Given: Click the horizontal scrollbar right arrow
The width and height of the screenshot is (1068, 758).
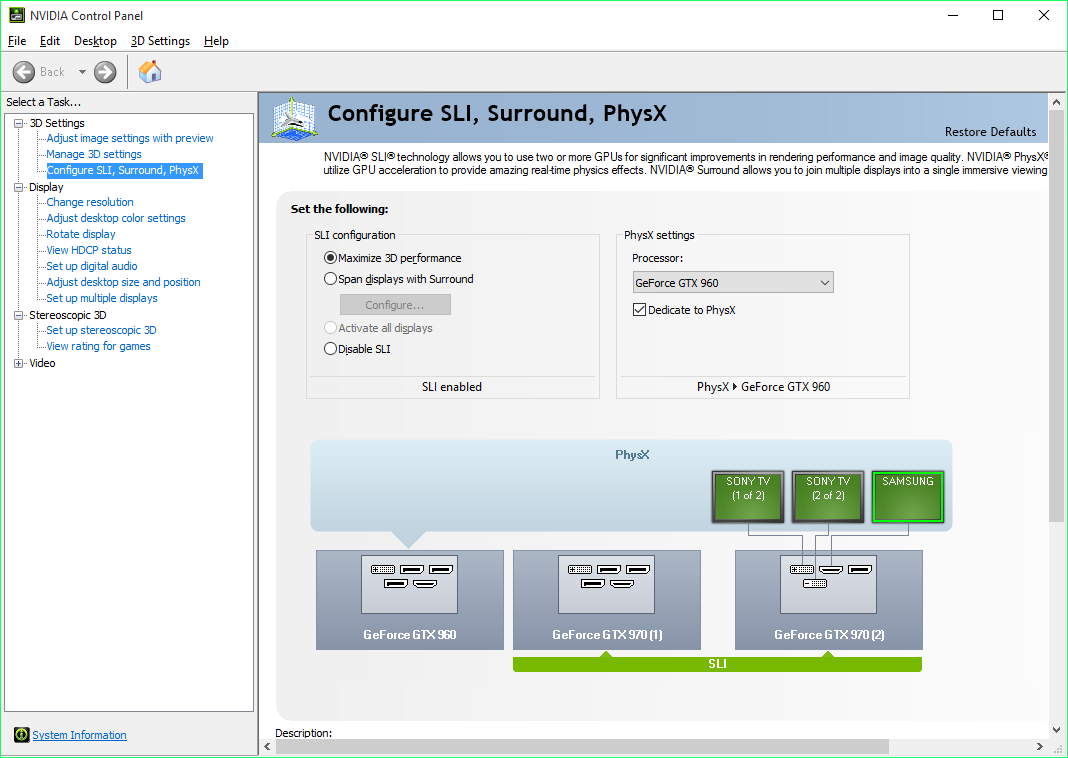Looking at the screenshot, I should pos(1040,746).
